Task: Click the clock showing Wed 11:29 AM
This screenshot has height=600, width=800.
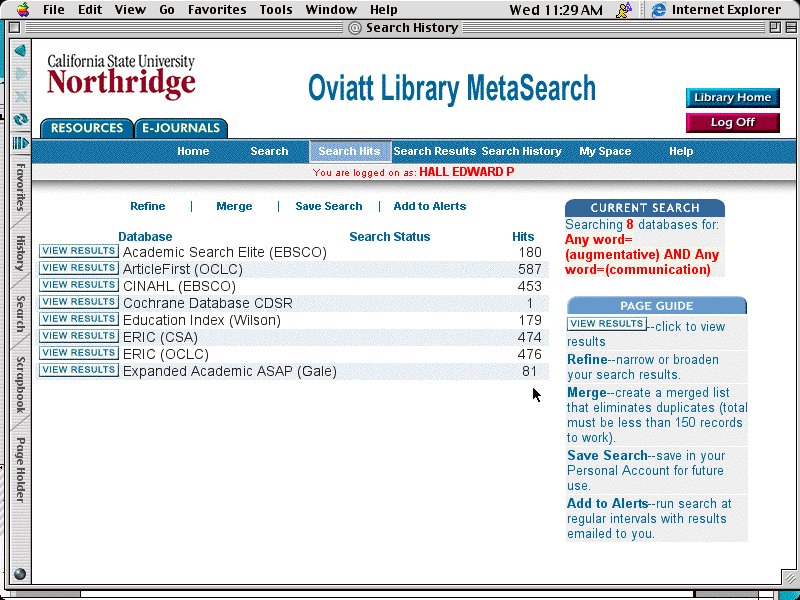Action: [x=556, y=10]
